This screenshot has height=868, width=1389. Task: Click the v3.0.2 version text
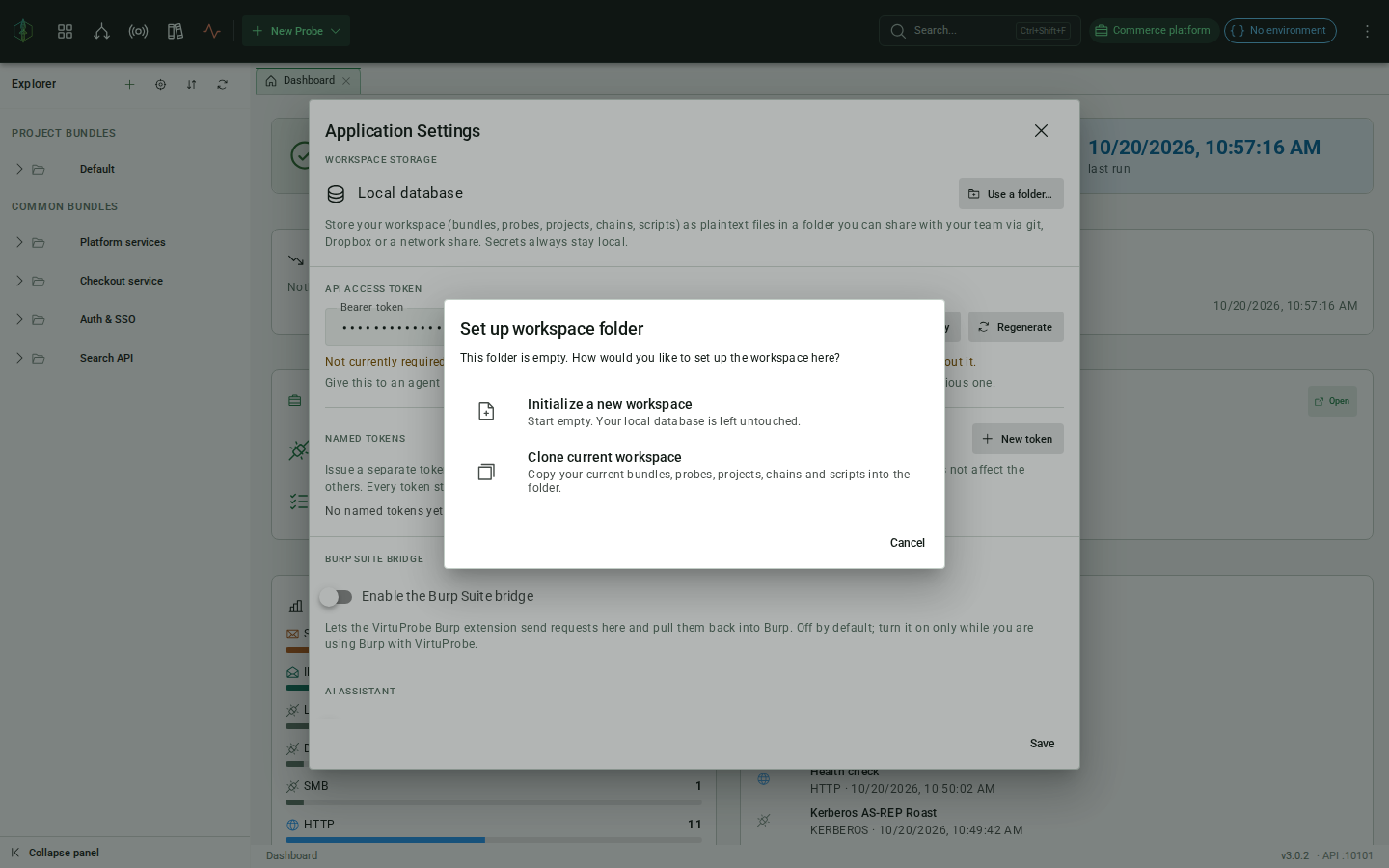point(1294,855)
